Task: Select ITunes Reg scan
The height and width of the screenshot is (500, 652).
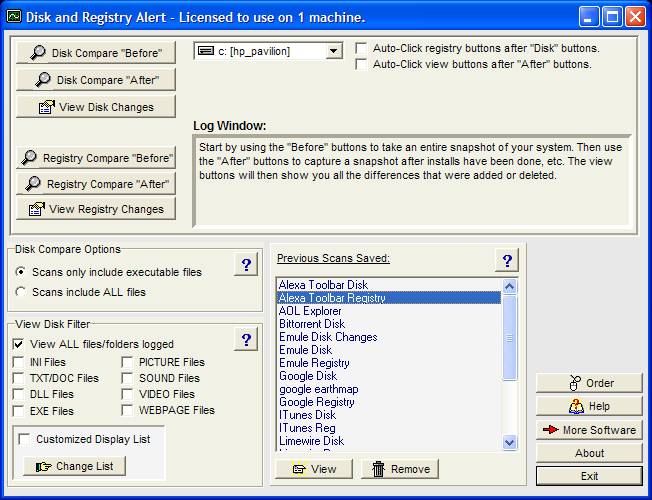Action: [389, 428]
